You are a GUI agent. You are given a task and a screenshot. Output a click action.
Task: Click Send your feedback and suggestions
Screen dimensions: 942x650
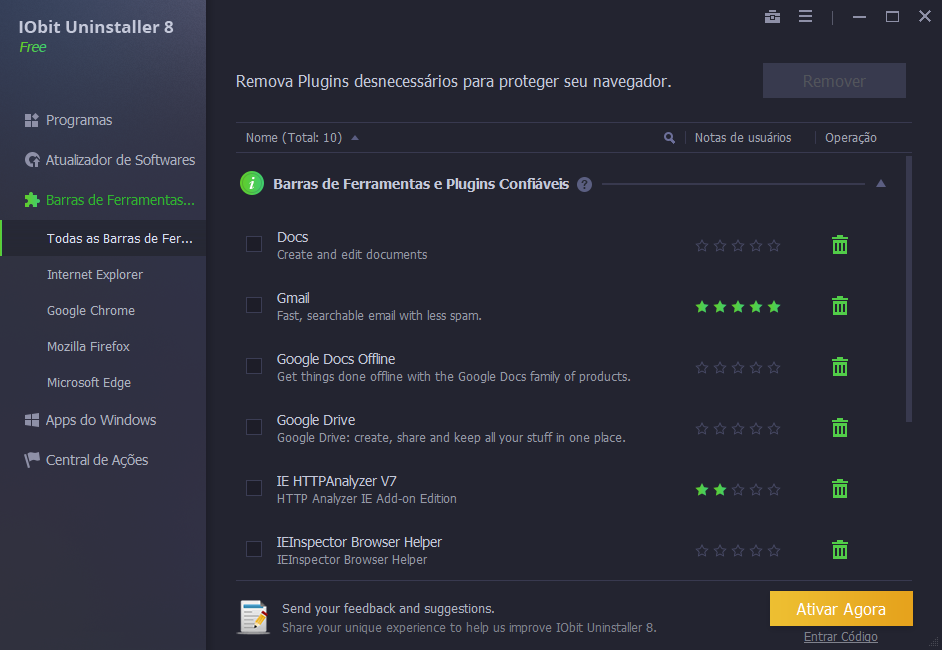pos(388,609)
